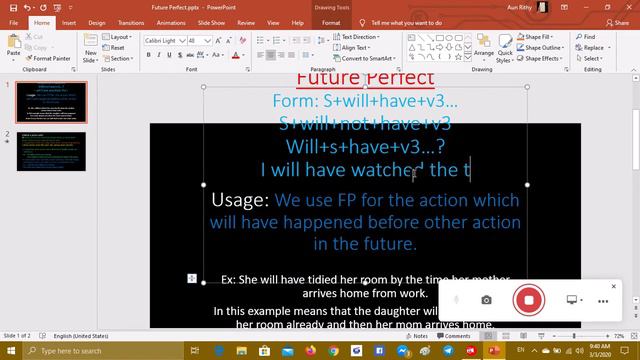Click Reset slide button
The width and height of the screenshot is (640, 360).
pos(113,47)
